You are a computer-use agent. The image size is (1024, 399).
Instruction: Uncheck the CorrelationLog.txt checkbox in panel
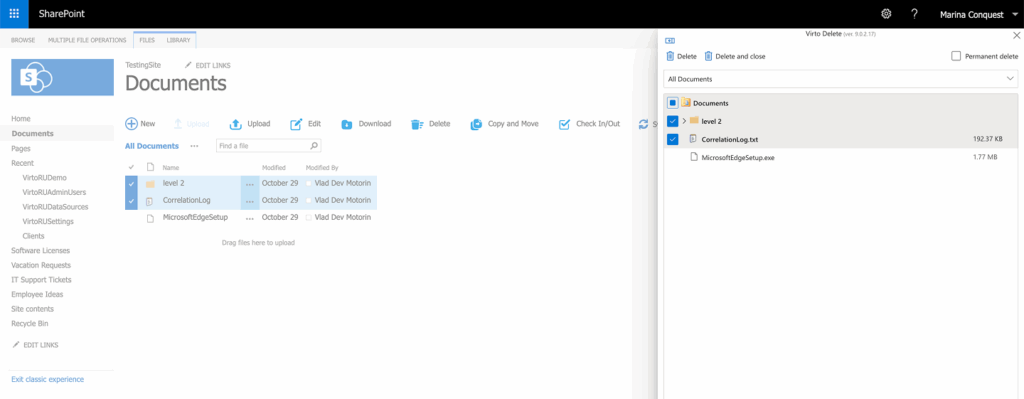(x=672, y=139)
